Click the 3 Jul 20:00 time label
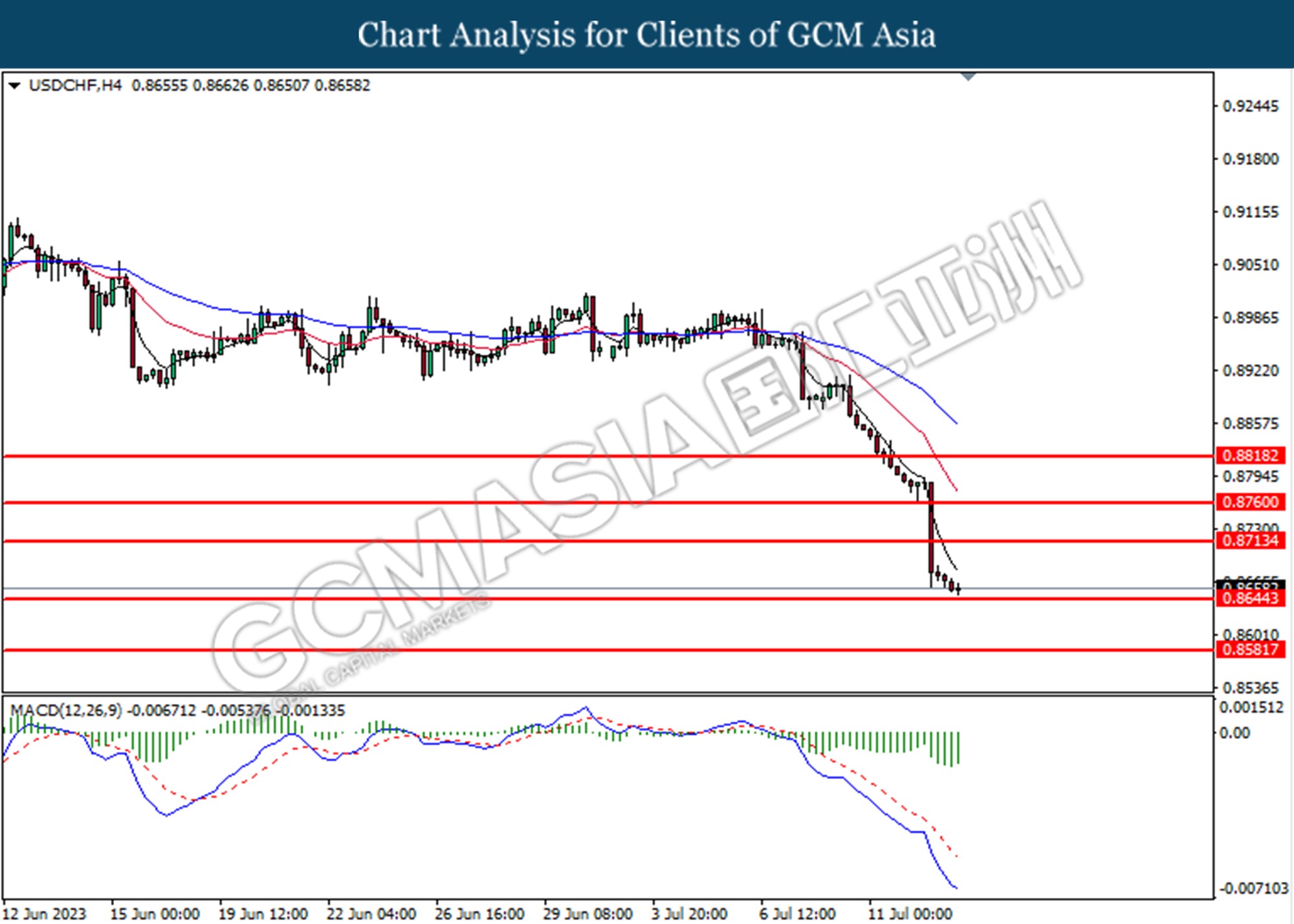The image size is (1294, 924). pos(689,914)
